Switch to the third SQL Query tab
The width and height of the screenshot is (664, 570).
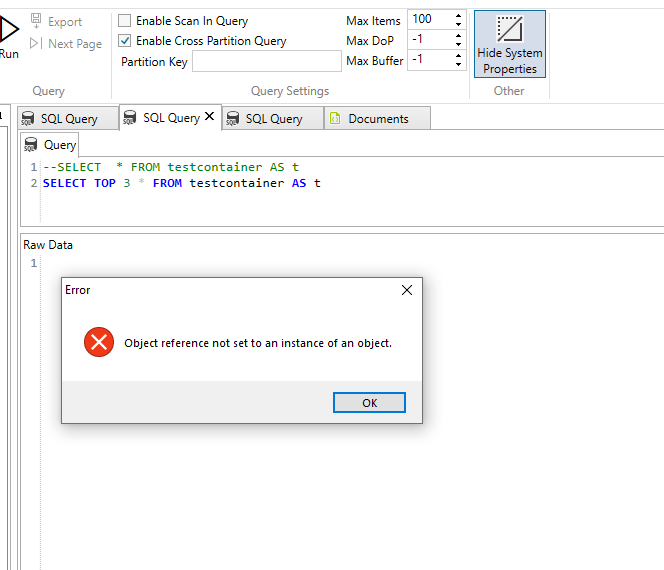273,119
